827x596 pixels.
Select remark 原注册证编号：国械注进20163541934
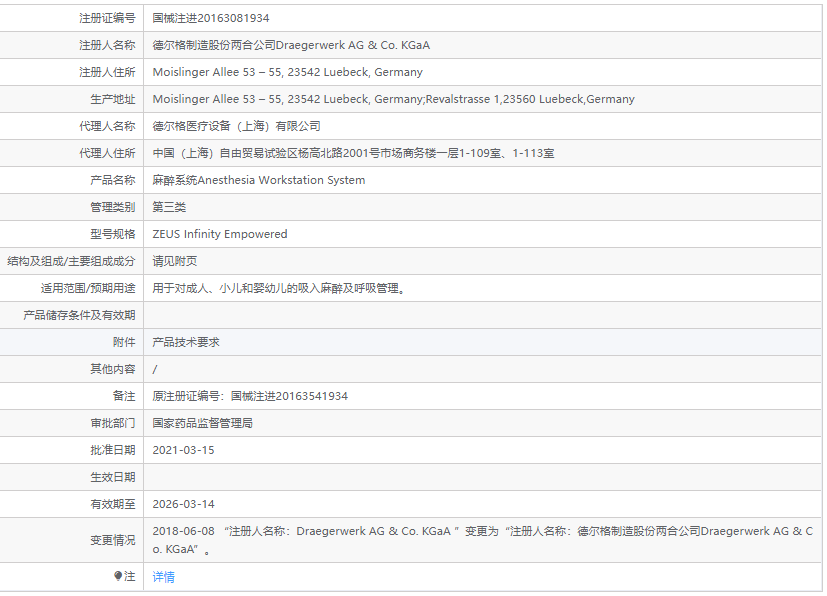pyautogui.click(x=250, y=396)
